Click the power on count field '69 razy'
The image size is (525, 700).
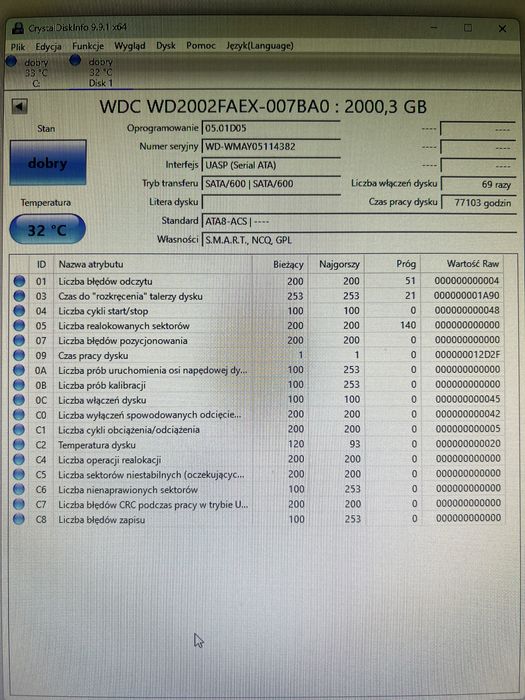tap(478, 184)
